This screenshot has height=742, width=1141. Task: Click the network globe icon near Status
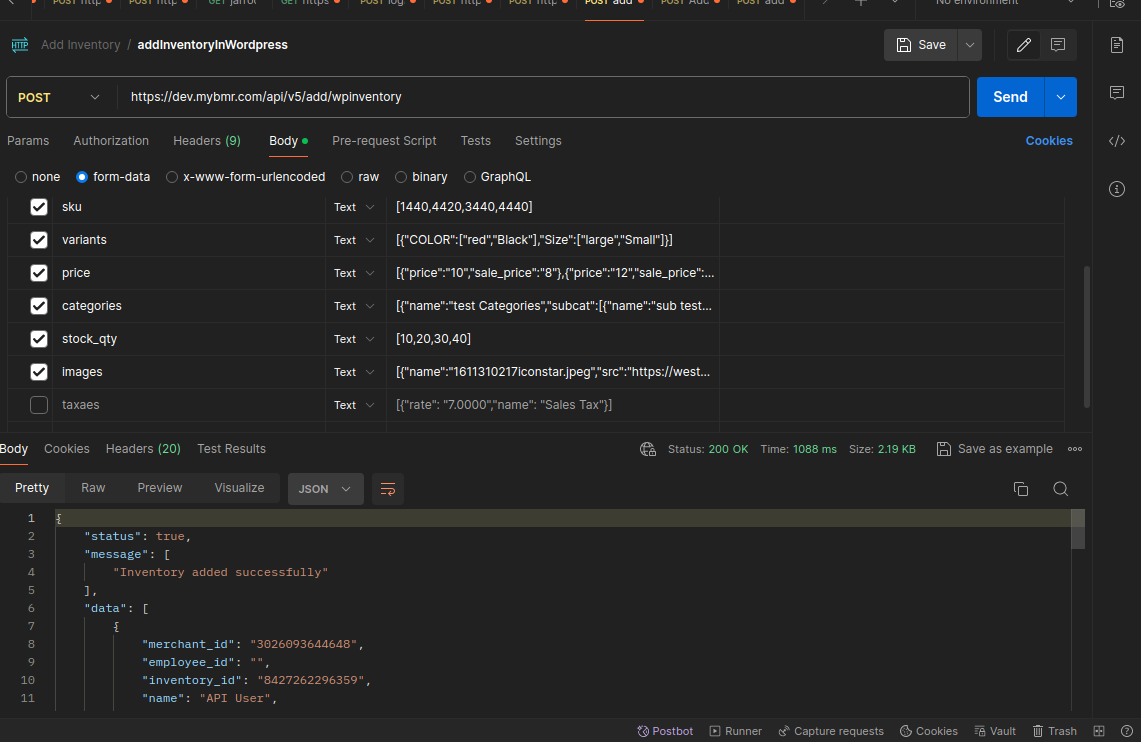click(x=648, y=449)
